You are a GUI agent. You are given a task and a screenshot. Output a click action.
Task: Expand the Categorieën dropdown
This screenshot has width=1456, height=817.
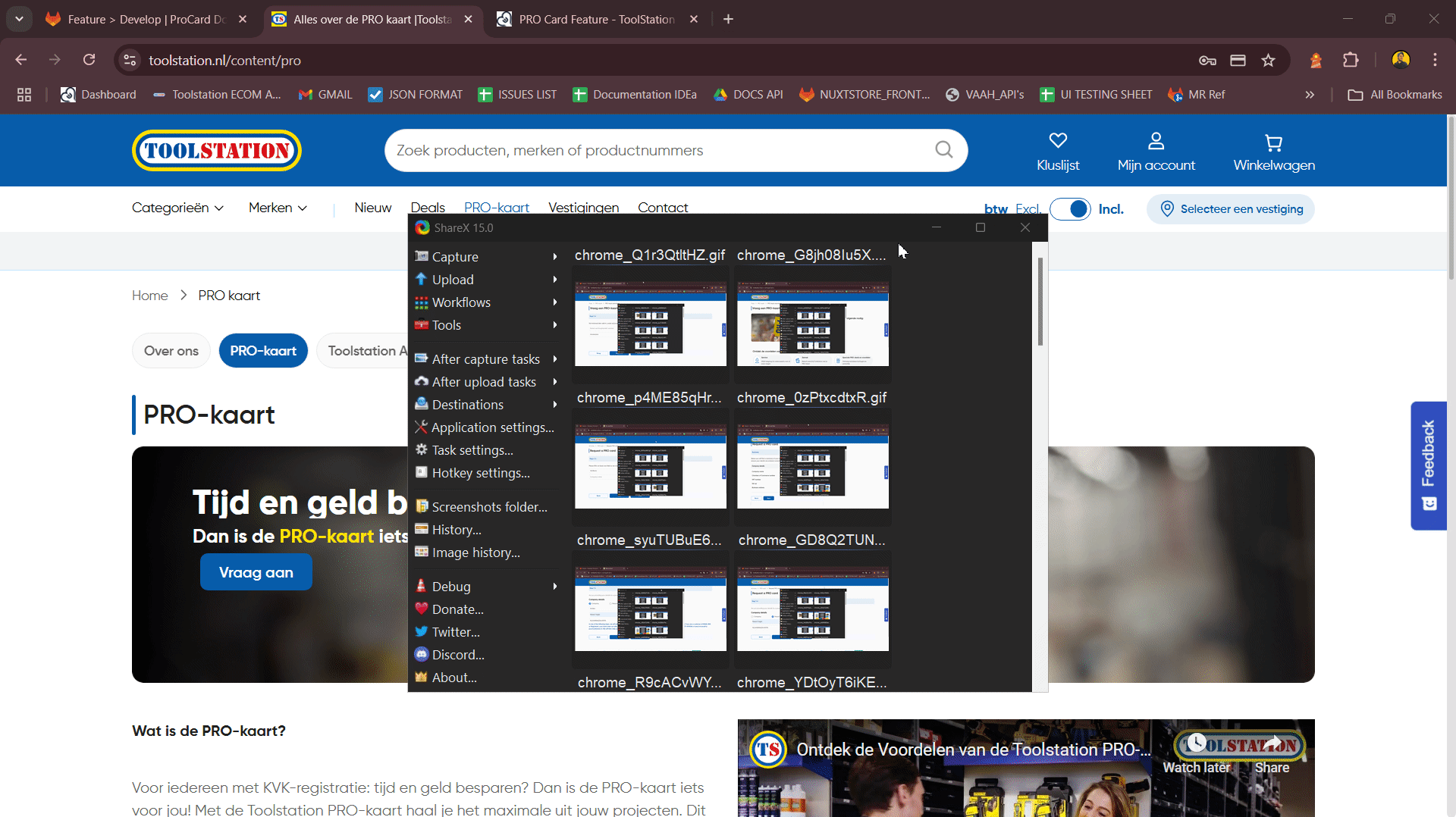[177, 208]
